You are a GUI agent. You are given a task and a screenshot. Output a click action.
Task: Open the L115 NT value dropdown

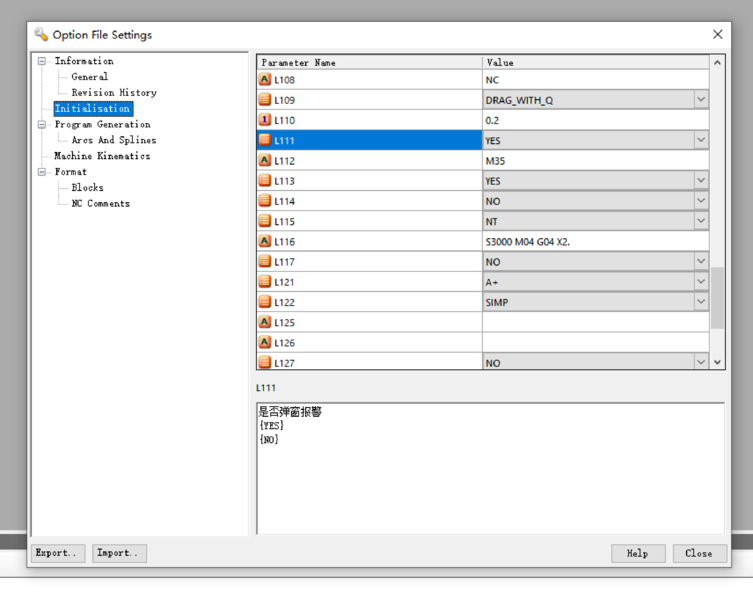(701, 220)
